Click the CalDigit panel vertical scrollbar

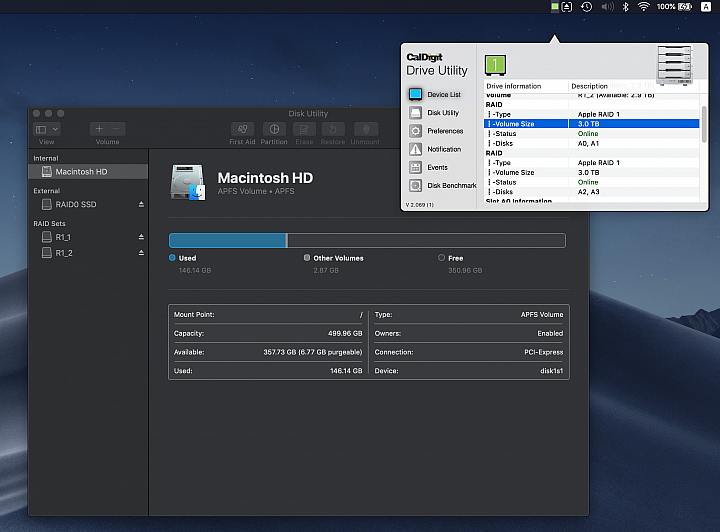point(704,124)
